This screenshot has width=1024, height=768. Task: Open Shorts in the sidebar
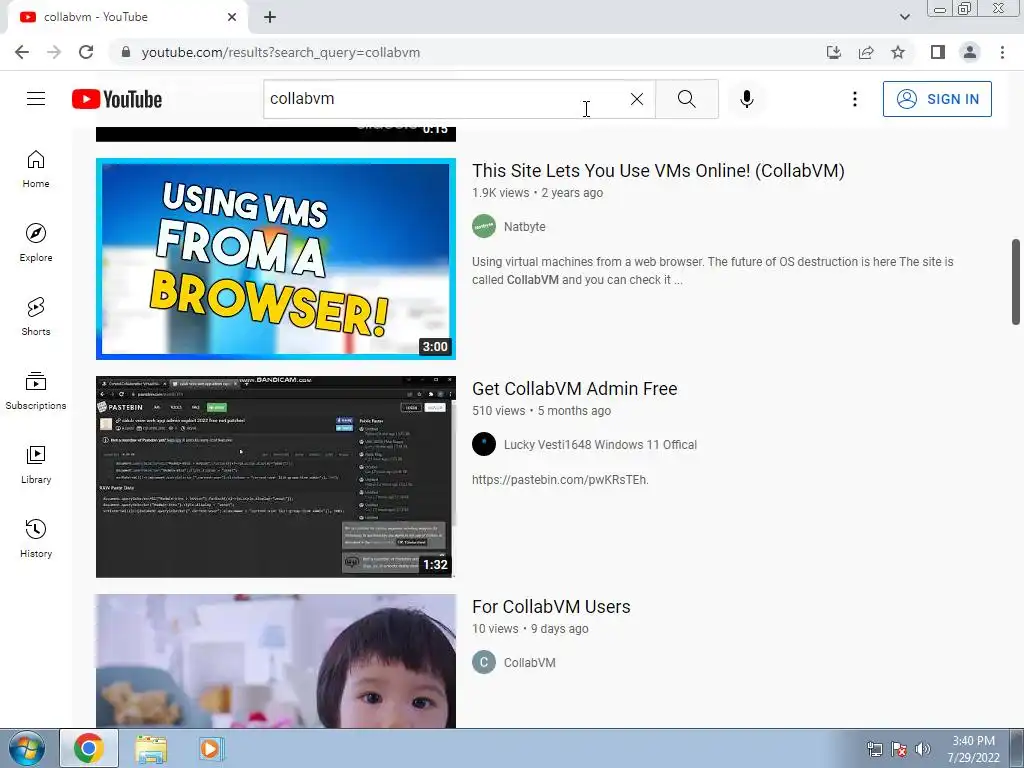pyautogui.click(x=36, y=317)
